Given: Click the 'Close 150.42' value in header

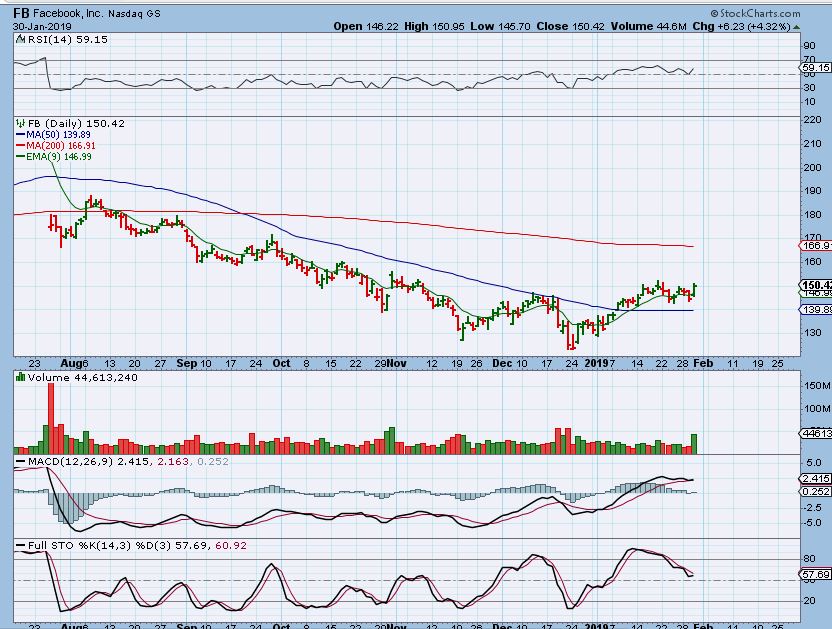Looking at the screenshot, I should click(x=570, y=26).
